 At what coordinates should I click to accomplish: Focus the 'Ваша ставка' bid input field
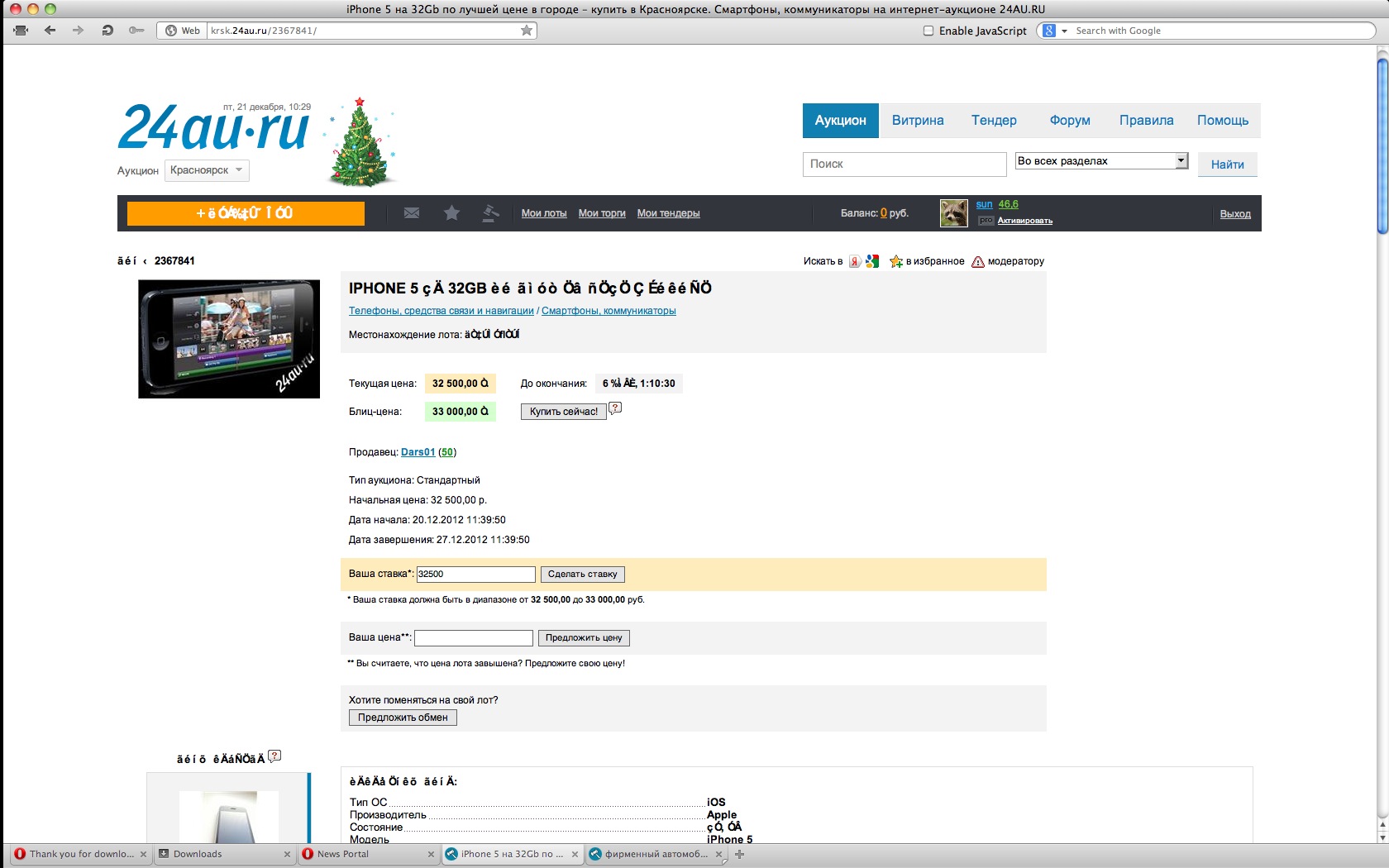coord(476,575)
